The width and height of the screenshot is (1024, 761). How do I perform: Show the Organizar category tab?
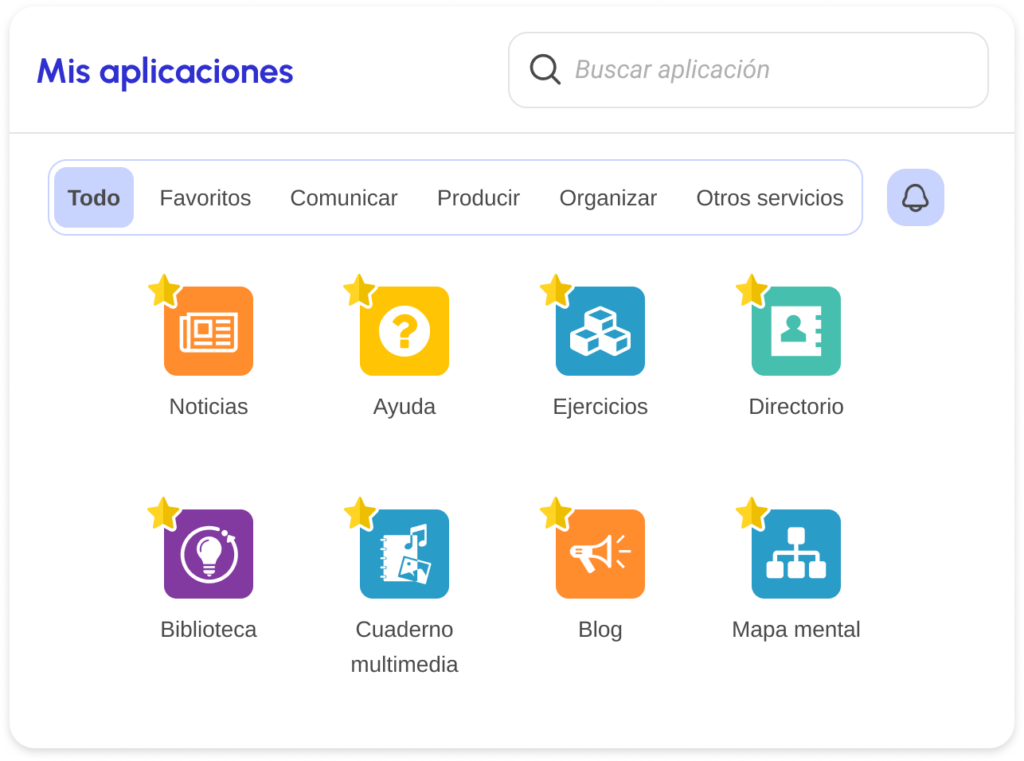[x=608, y=197]
